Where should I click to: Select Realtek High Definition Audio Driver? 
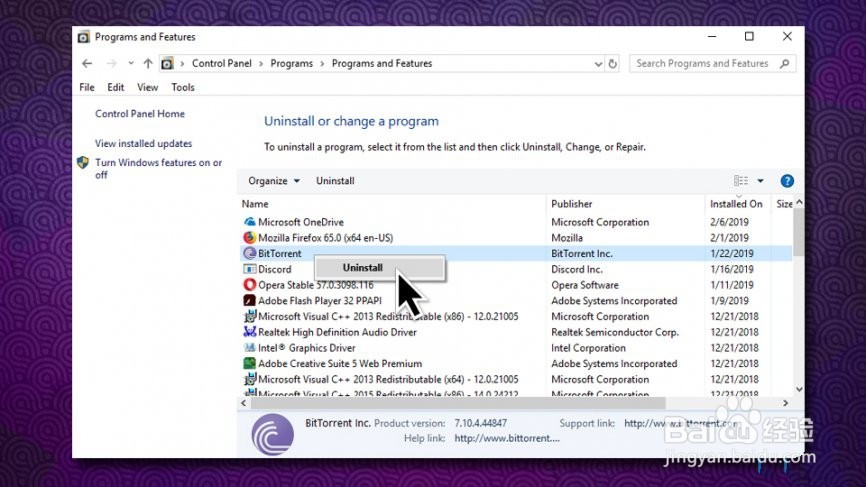pyautogui.click(x=337, y=332)
